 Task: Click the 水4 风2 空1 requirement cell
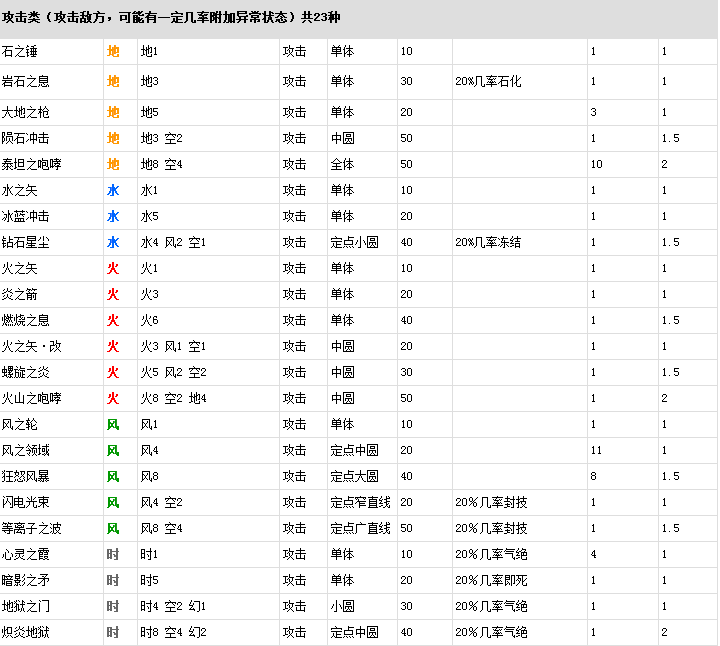173,242
